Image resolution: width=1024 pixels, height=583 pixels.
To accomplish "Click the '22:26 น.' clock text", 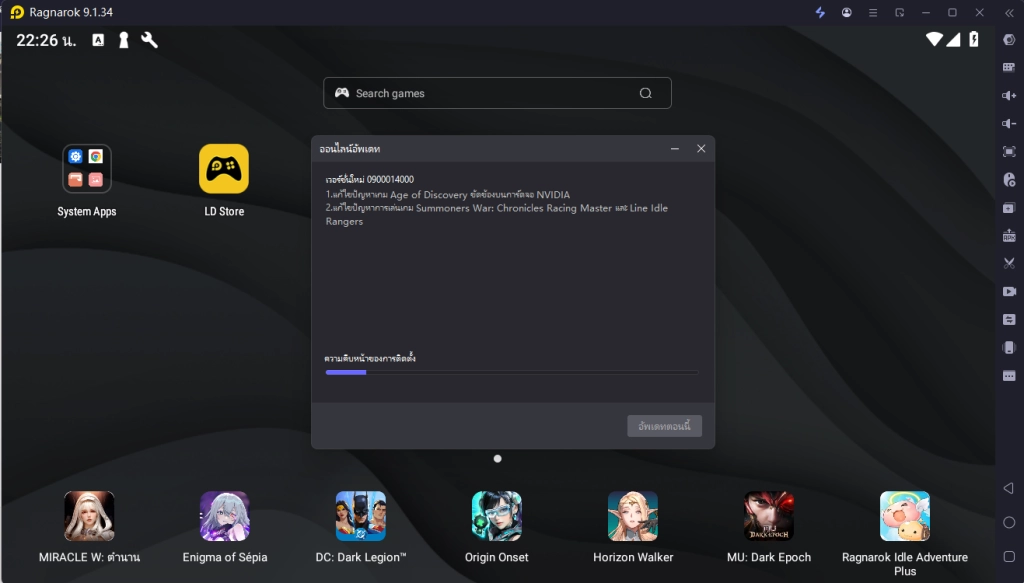I will [46, 40].
